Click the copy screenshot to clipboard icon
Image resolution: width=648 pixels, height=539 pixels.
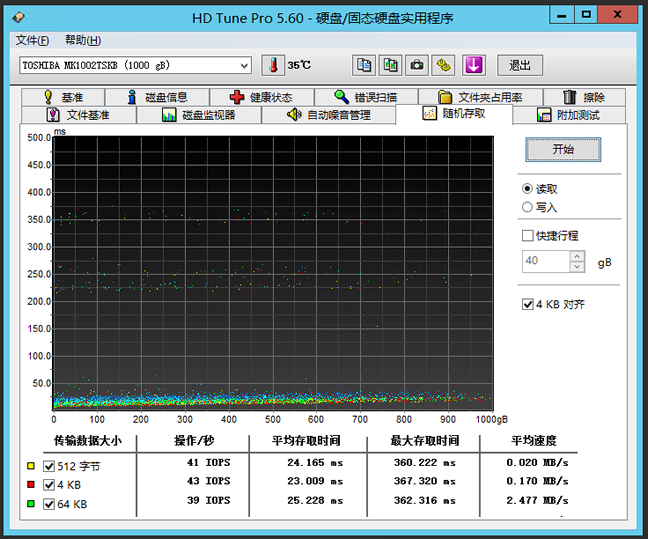(390, 65)
